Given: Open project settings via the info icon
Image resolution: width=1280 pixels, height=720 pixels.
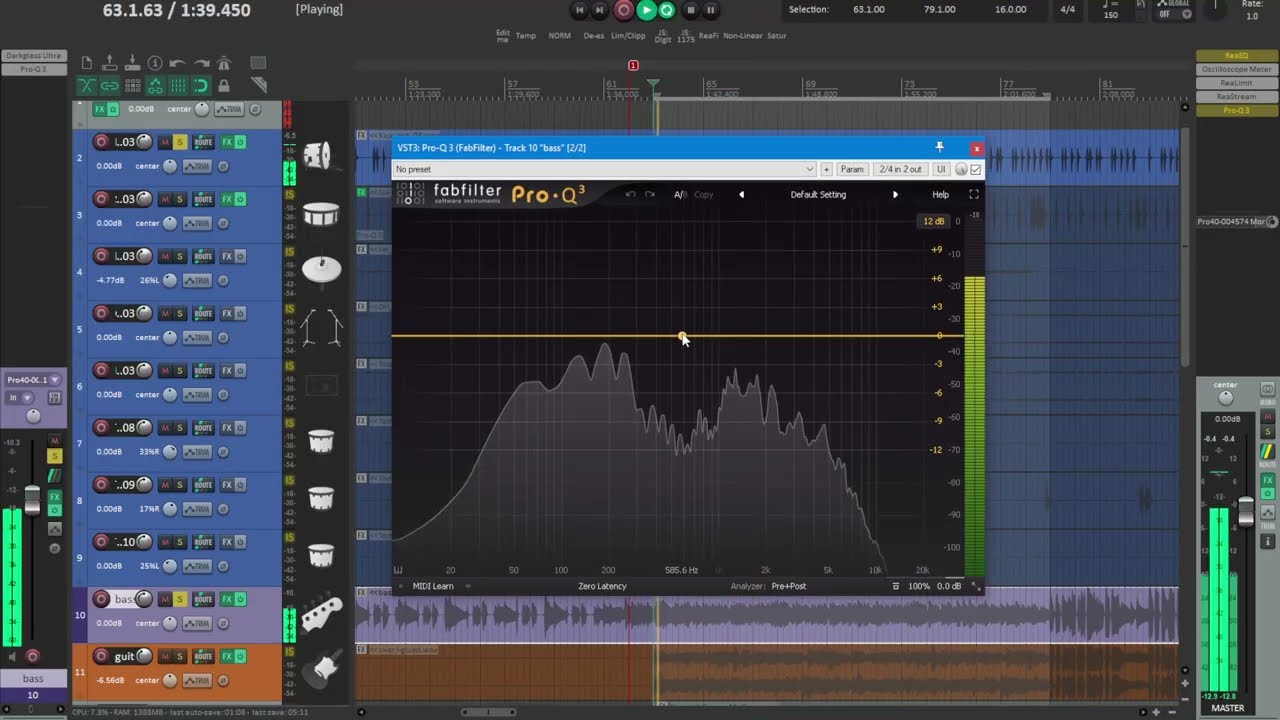Looking at the screenshot, I should (x=155, y=63).
